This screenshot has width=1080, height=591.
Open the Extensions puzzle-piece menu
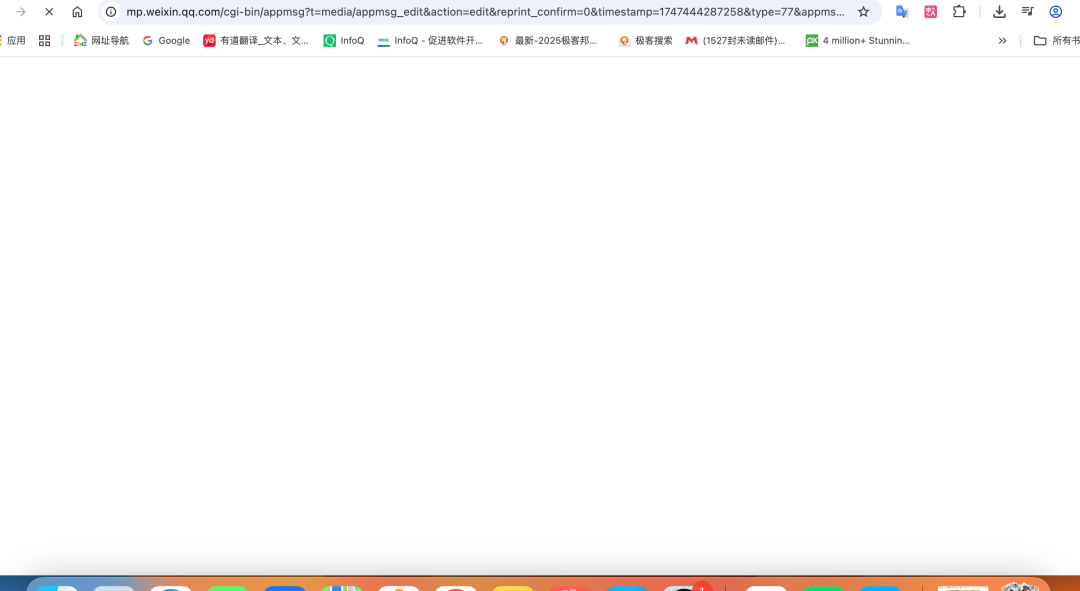point(959,12)
